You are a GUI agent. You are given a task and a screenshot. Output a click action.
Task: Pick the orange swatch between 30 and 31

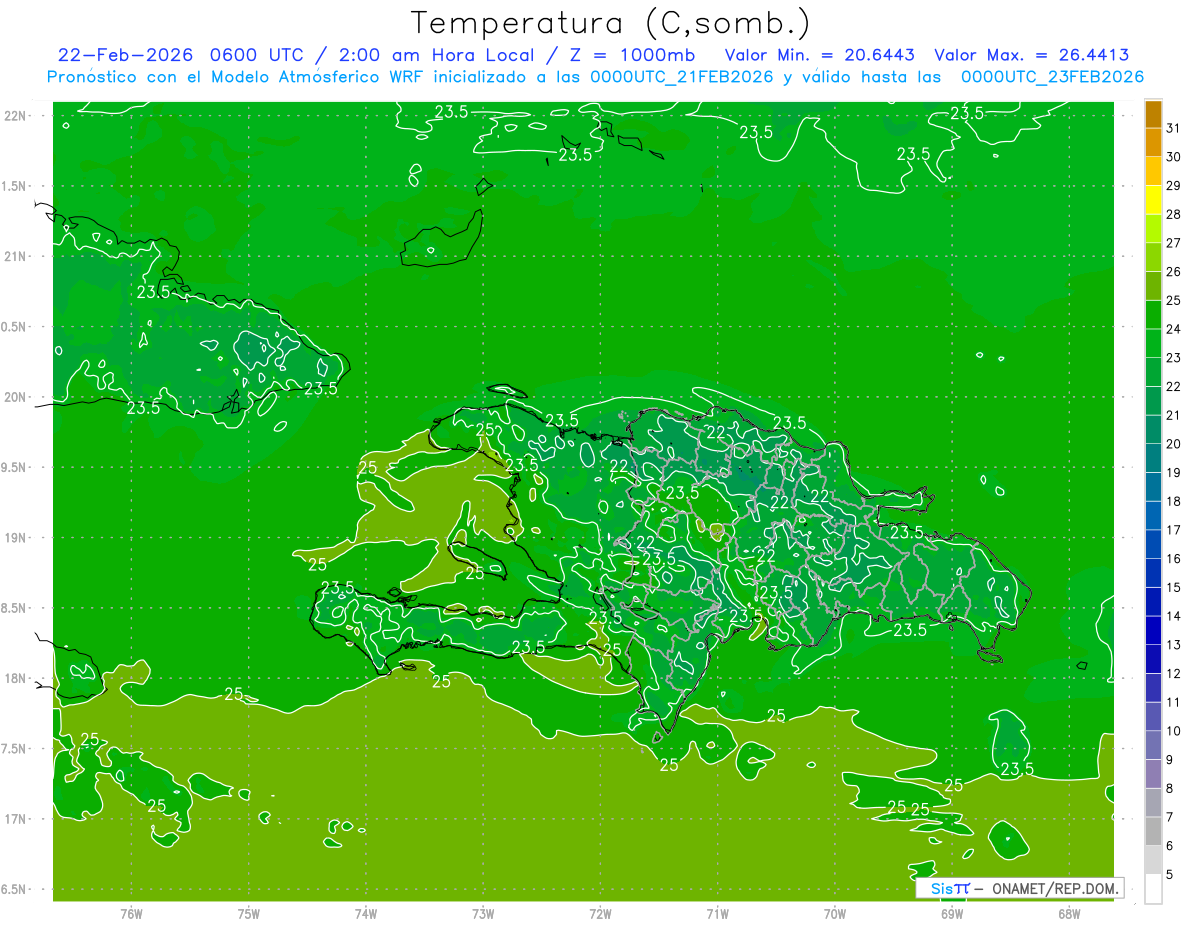pyautogui.click(x=1153, y=143)
